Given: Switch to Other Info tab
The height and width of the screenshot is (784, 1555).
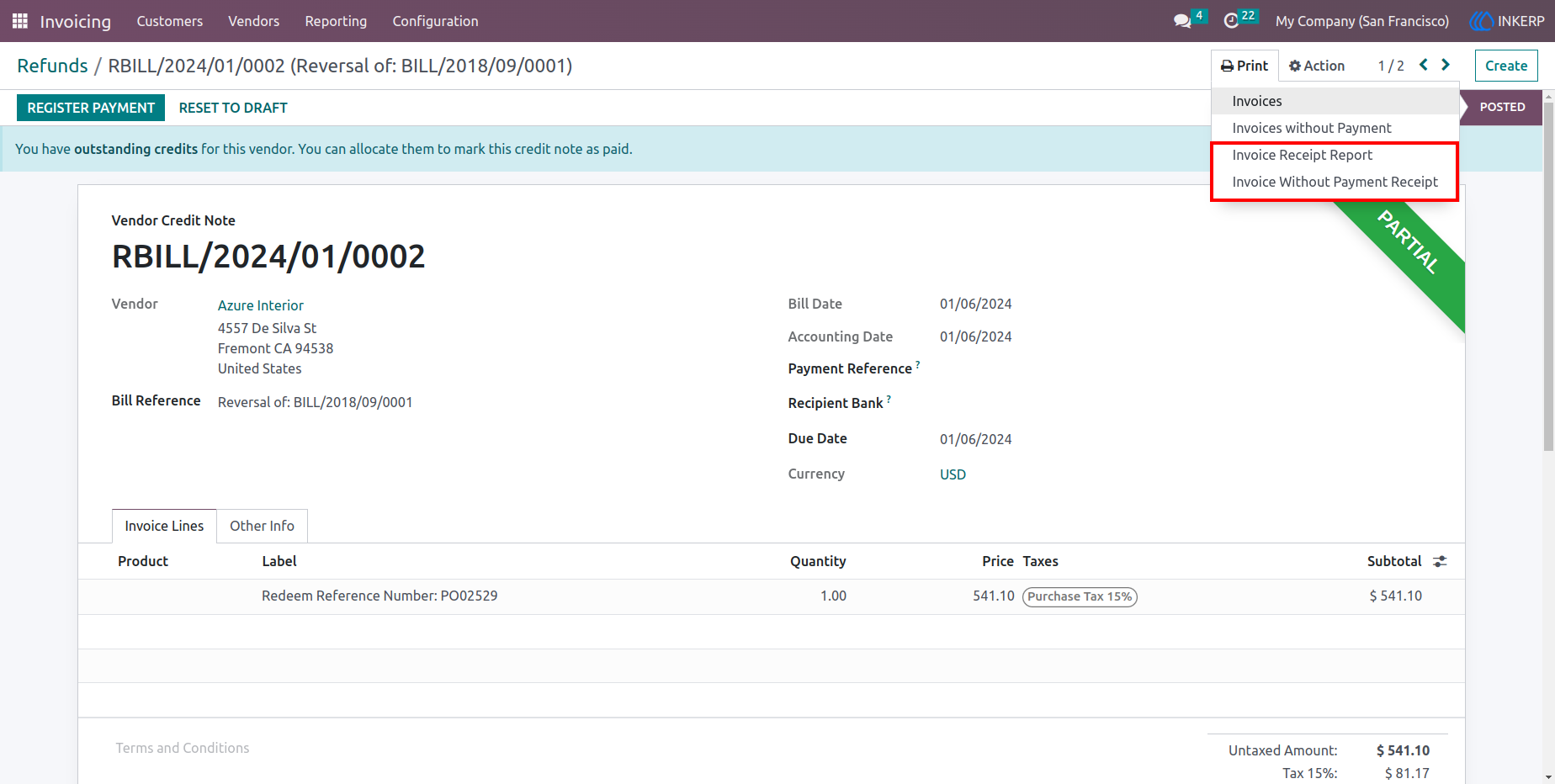Looking at the screenshot, I should [x=262, y=526].
